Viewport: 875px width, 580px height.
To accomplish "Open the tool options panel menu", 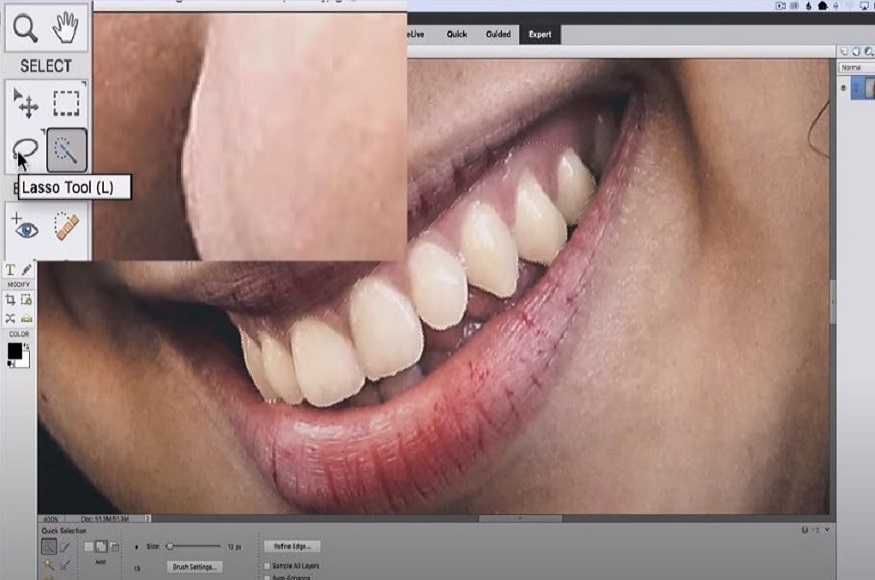I will (816, 530).
